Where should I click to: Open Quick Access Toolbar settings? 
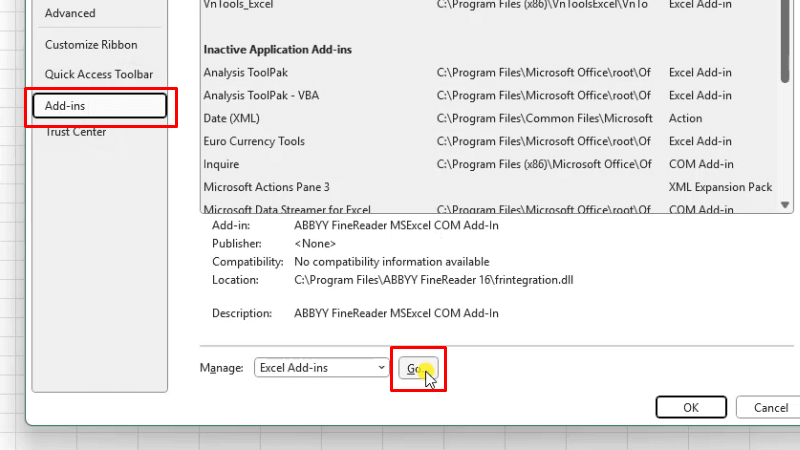(98, 75)
